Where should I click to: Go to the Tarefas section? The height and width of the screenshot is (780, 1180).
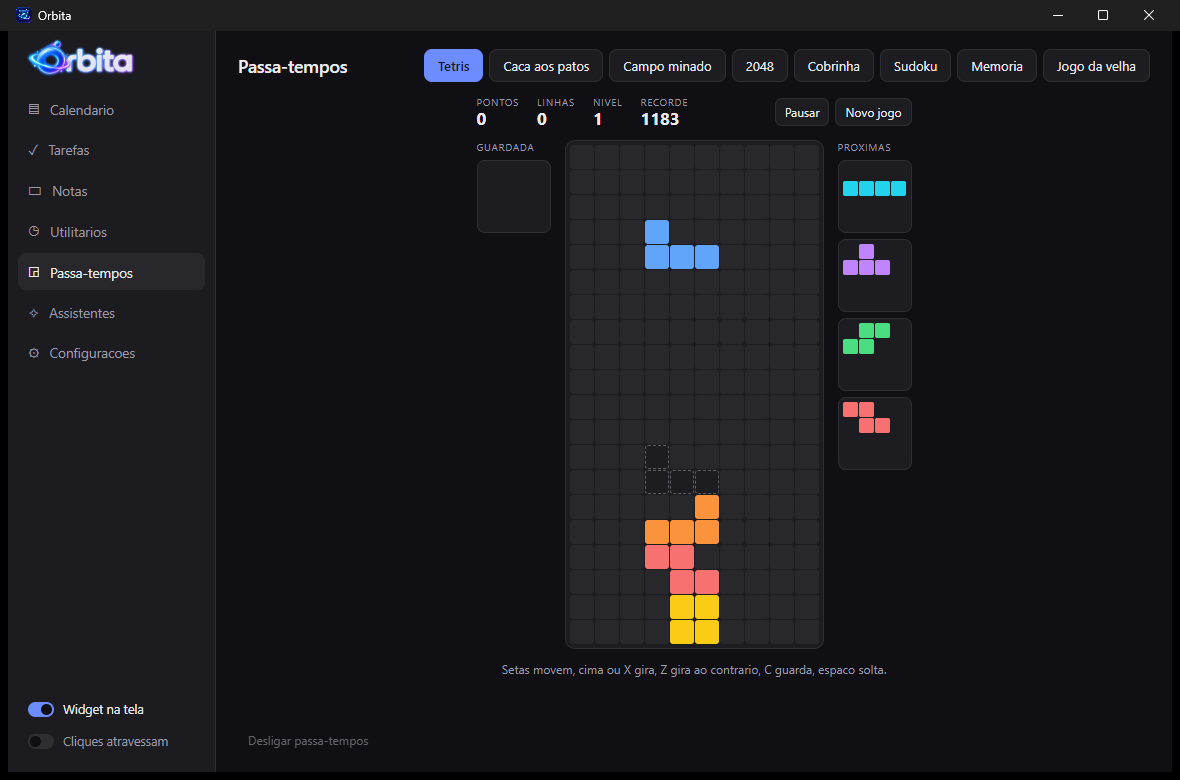[x=111, y=150]
